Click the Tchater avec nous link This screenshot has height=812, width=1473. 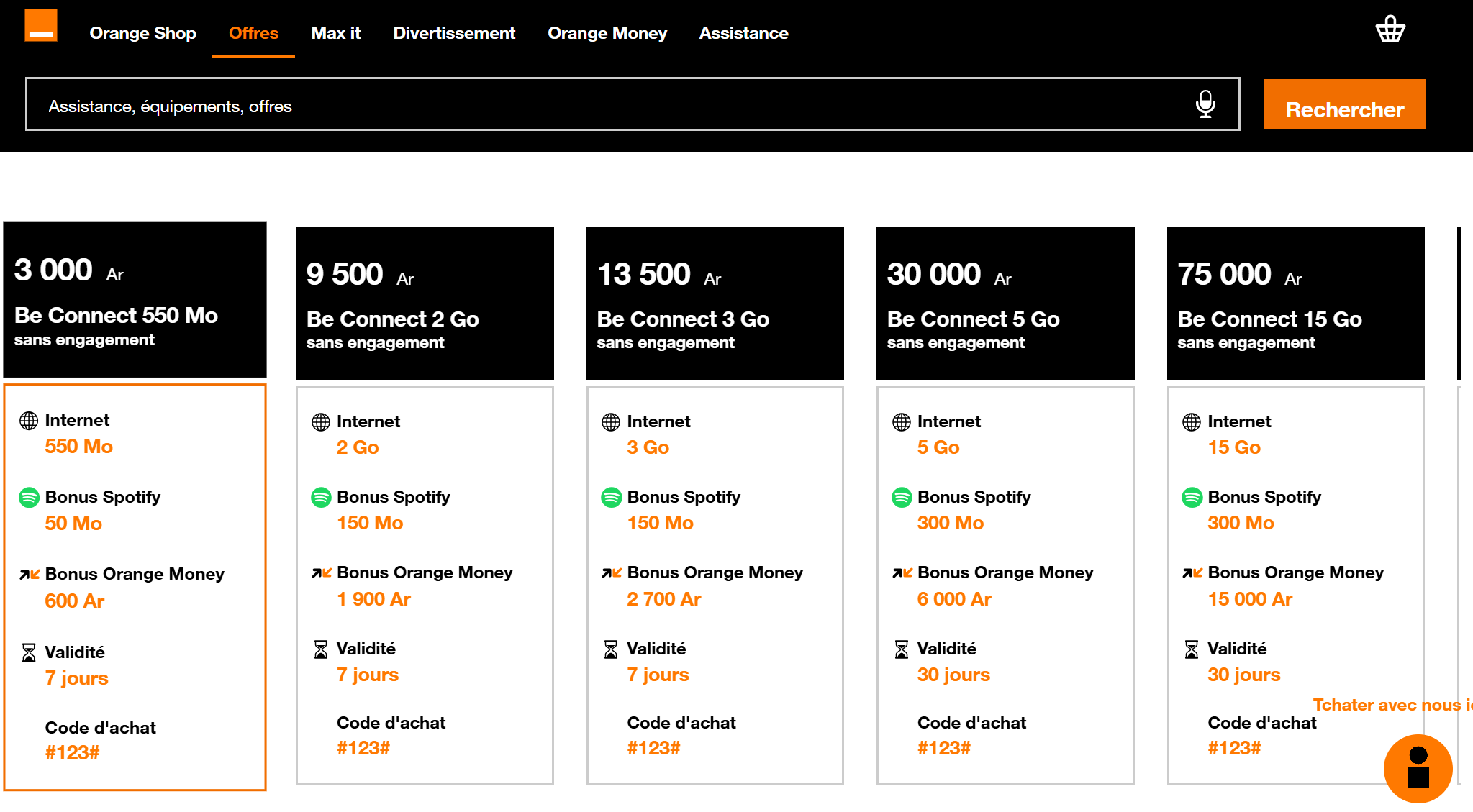pyautogui.click(x=1389, y=705)
